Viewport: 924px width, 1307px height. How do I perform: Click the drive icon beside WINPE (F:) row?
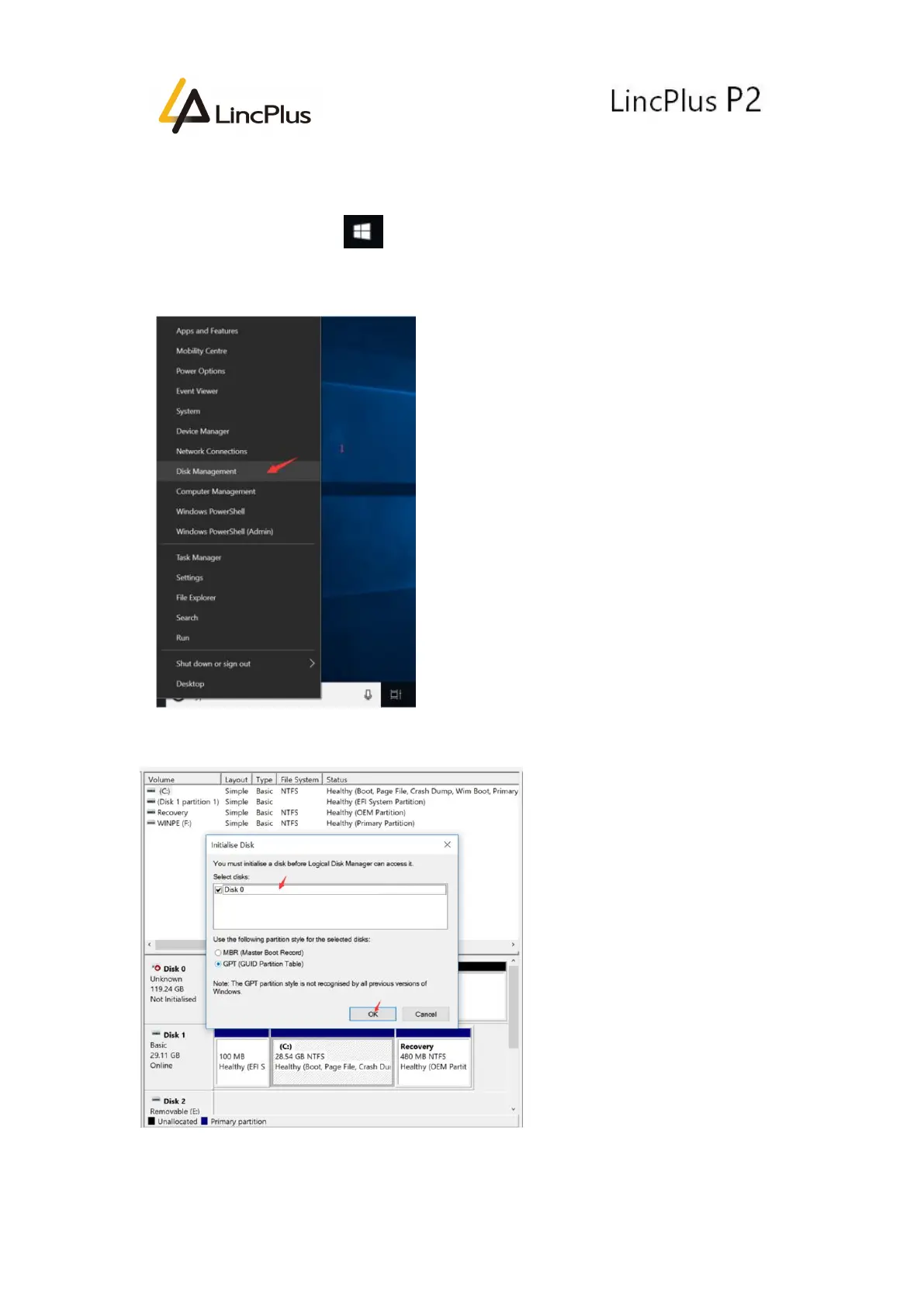click(x=151, y=823)
